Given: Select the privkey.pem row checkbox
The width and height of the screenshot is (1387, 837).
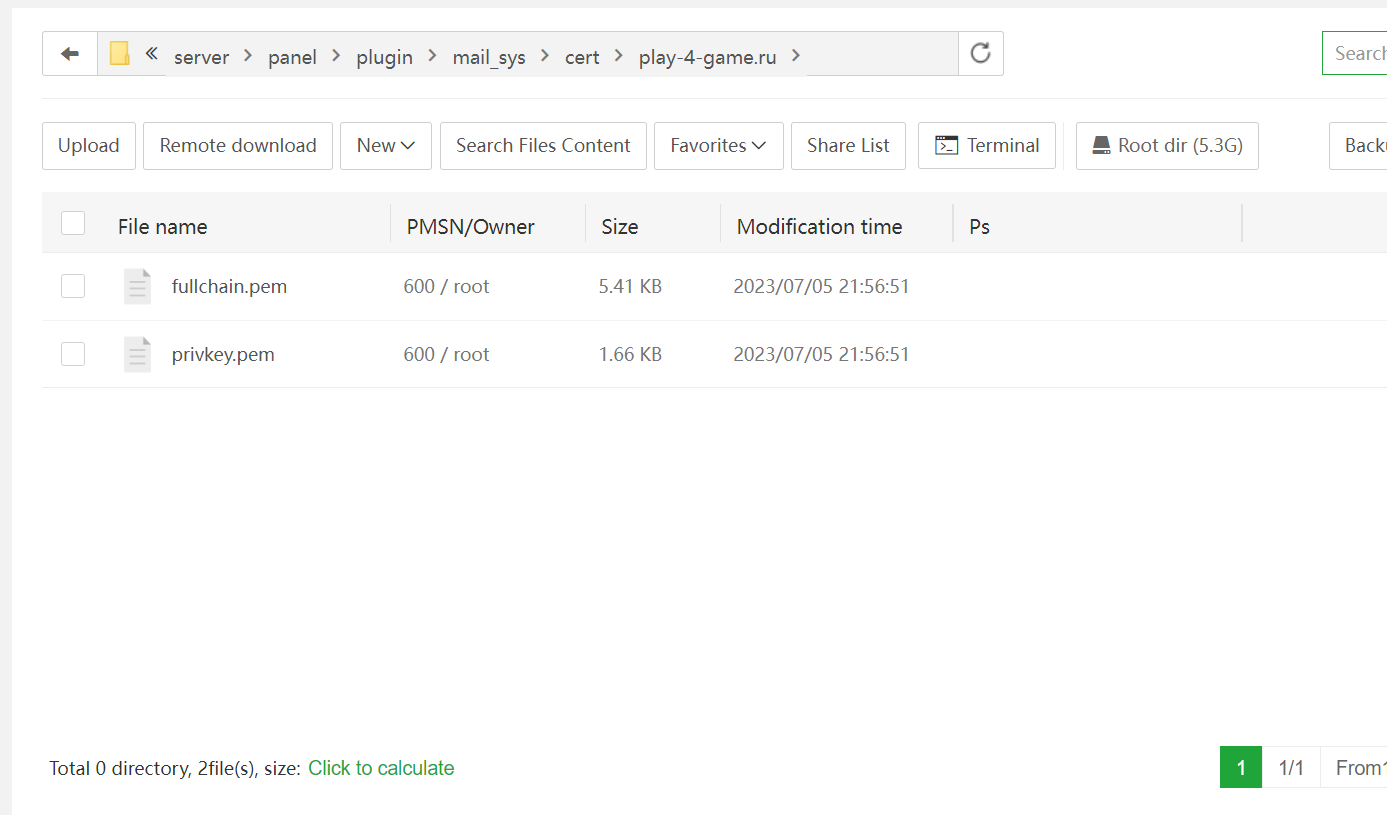Looking at the screenshot, I should coord(73,355).
